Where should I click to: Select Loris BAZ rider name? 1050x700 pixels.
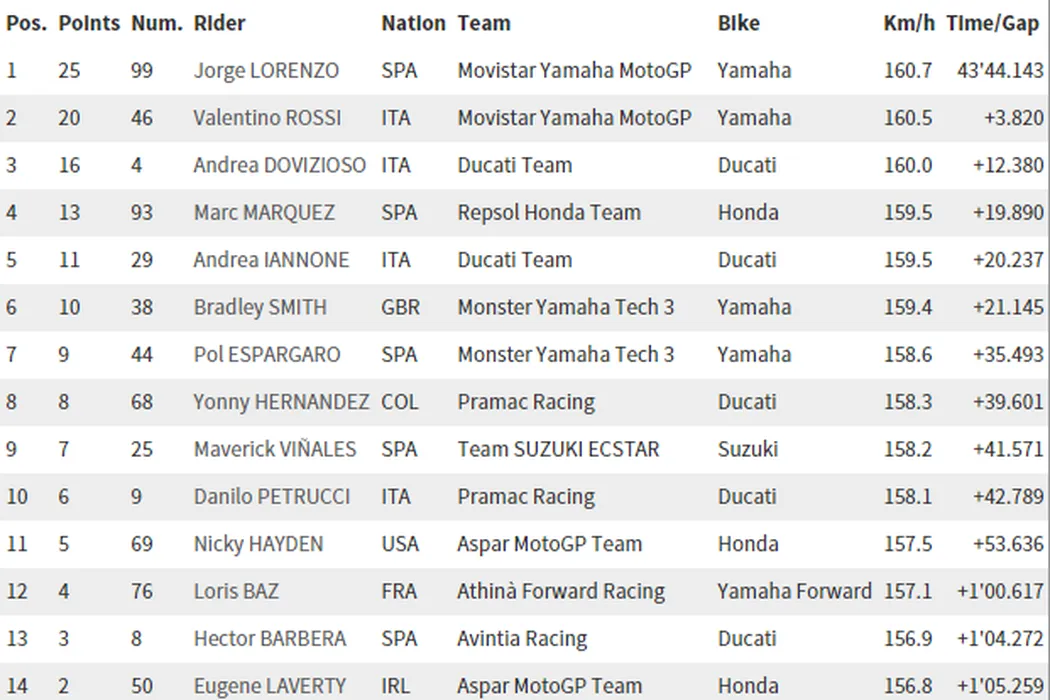pyautogui.click(x=236, y=592)
